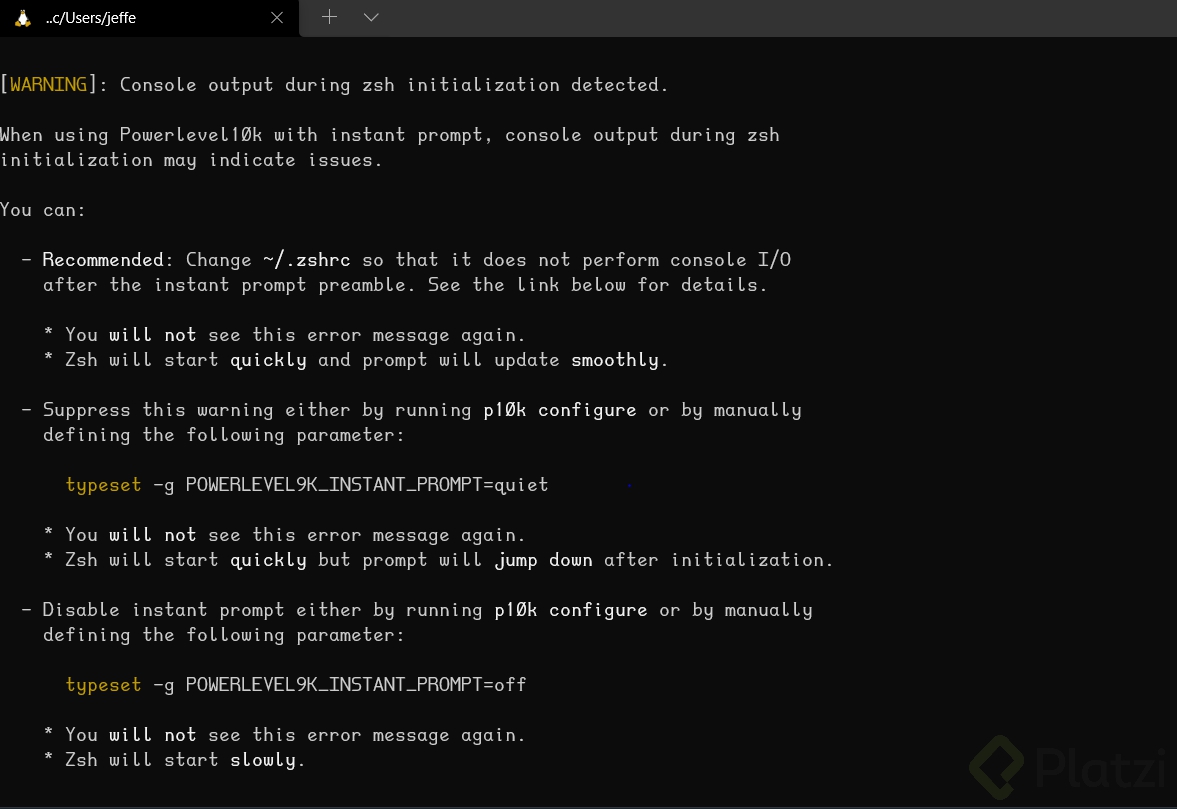Click the bold word smoothly
The height and width of the screenshot is (809, 1177).
(615, 360)
